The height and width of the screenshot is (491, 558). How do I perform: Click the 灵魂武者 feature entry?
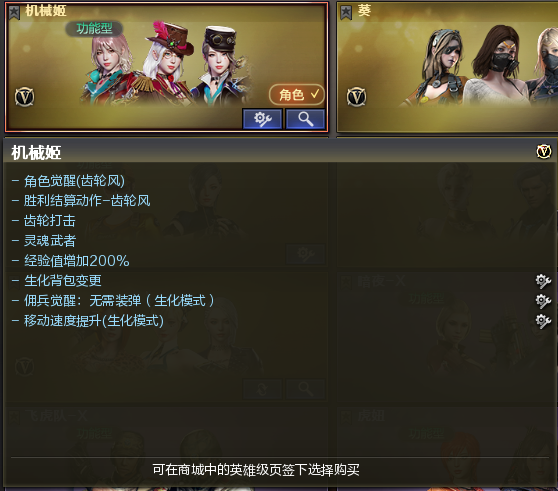coord(49,241)
